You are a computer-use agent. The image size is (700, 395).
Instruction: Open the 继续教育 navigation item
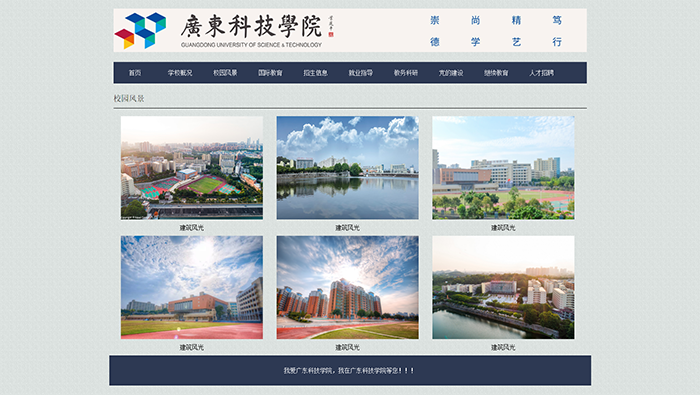pyautogui.click(x=496, y=73)
